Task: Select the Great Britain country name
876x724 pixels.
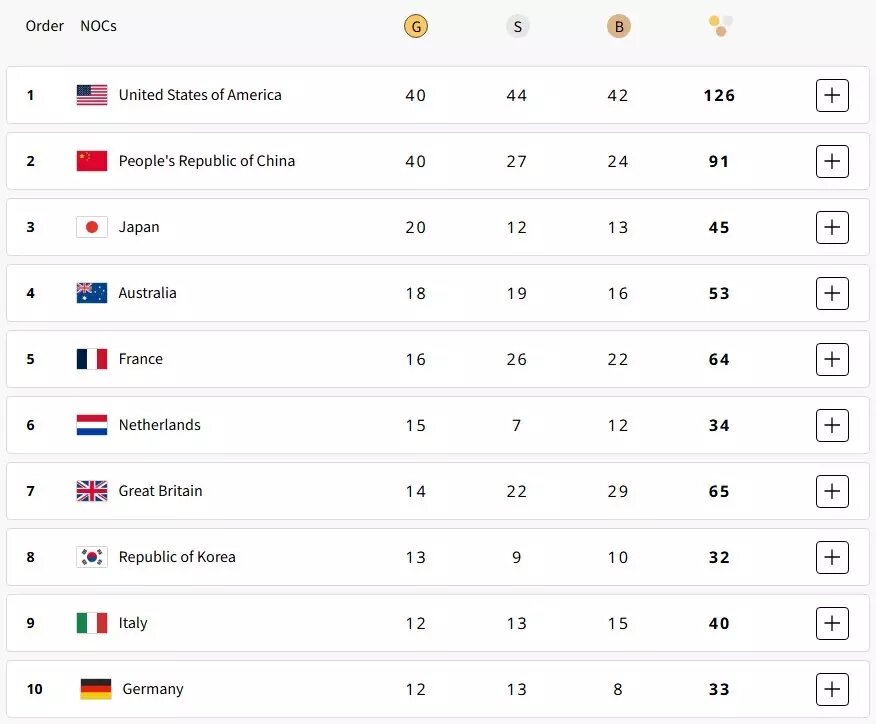Action: (161, 491)
